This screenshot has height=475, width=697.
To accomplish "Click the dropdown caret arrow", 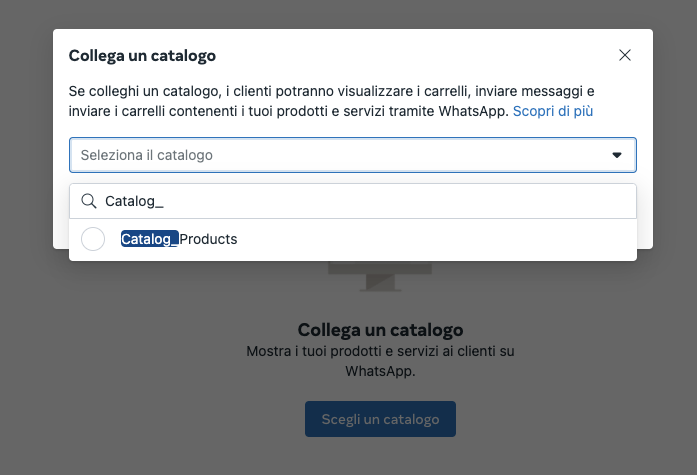I will [x=617, y=155].
